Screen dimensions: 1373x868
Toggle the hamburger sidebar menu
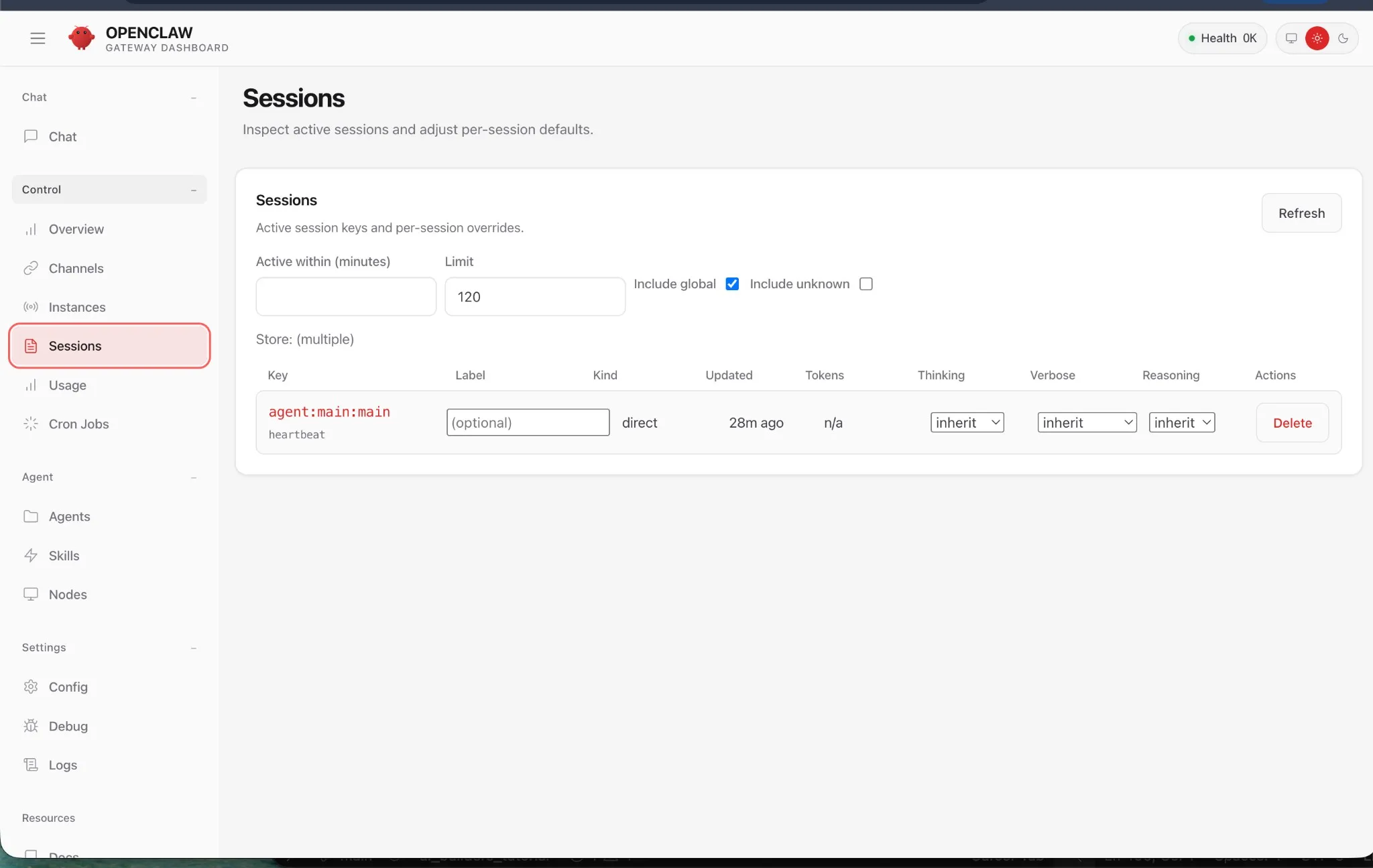(x=38, y=38)
